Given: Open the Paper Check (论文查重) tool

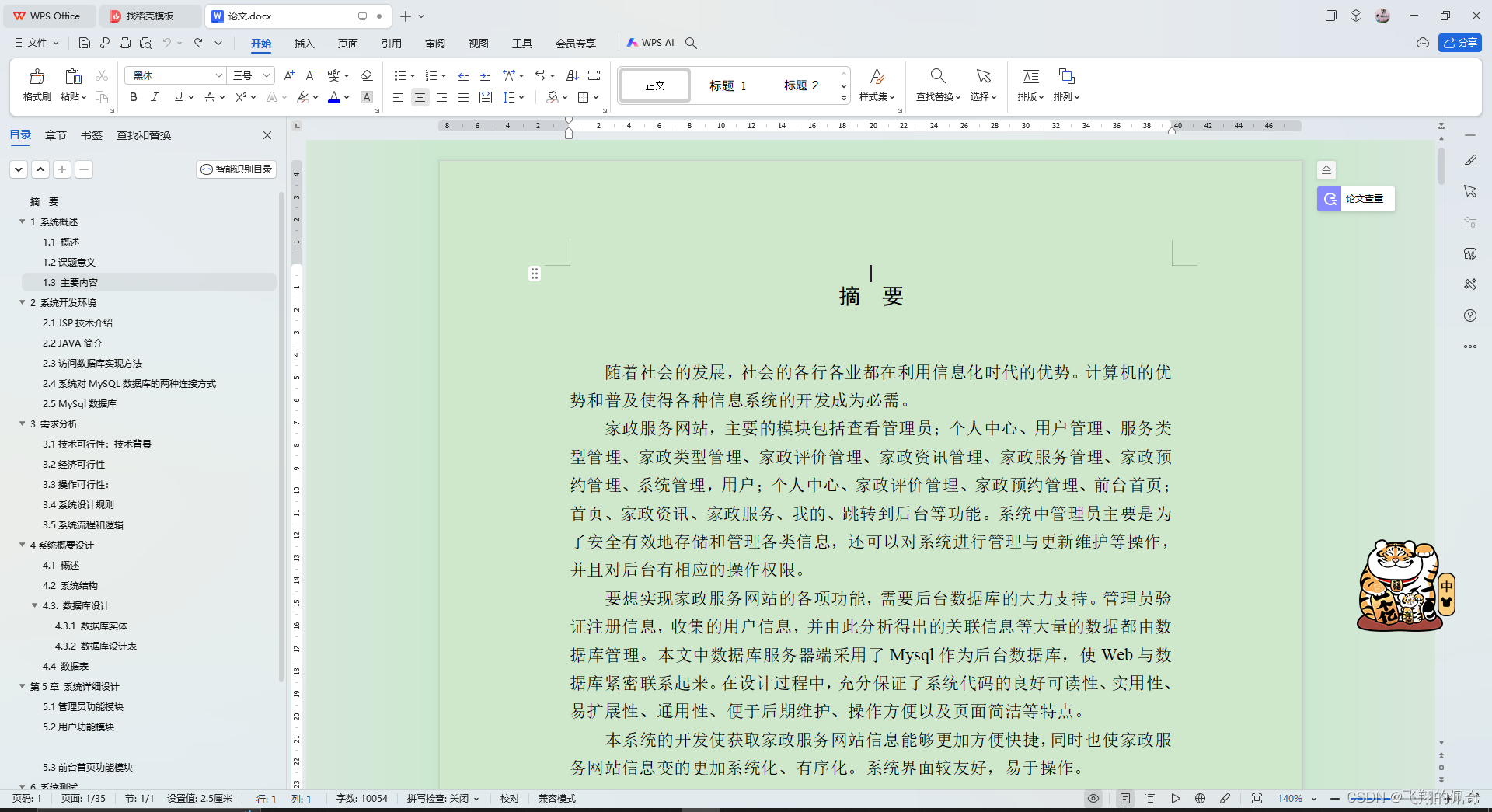Looking at the screenshot, I should [x=1356, y=199].
